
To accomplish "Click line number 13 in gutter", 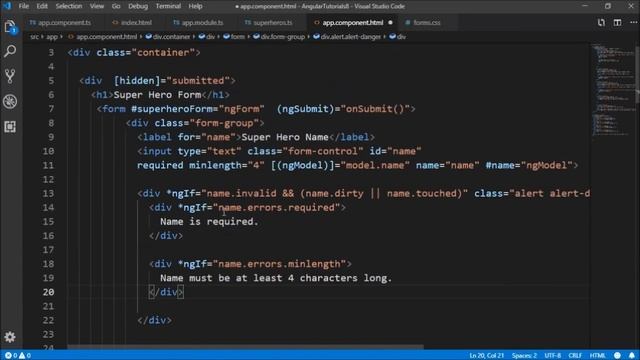I will point(48,193).
